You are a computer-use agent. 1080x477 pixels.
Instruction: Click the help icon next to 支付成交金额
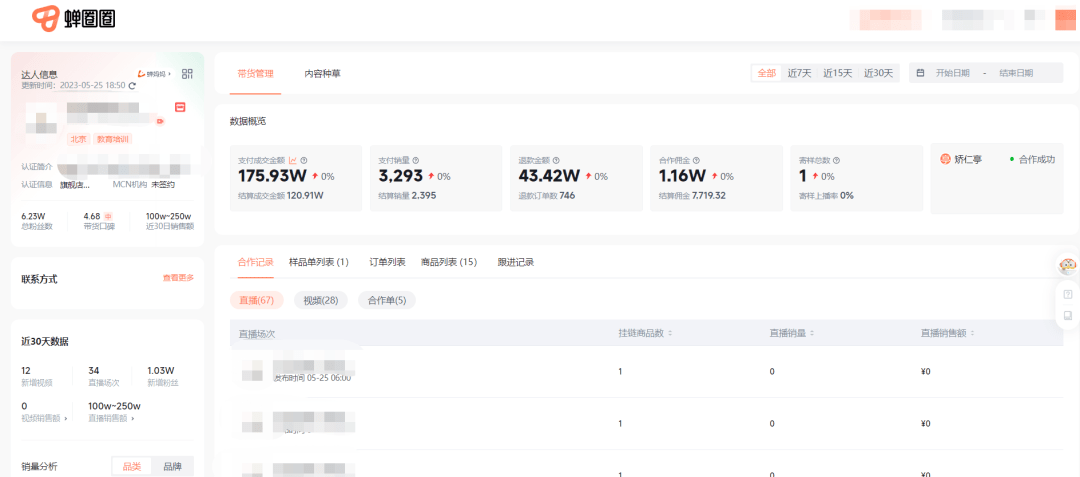pyautogui.click(x=304, y=160)
